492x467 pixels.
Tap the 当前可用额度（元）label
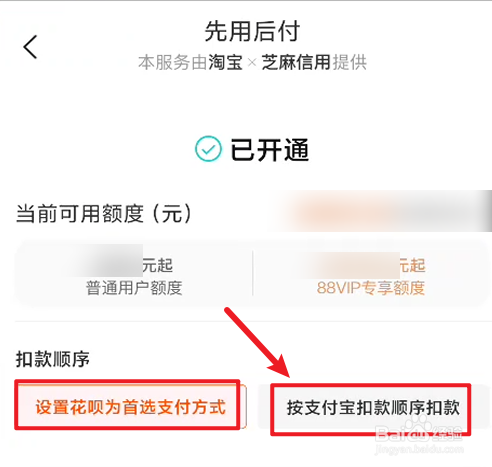[104, 213]
